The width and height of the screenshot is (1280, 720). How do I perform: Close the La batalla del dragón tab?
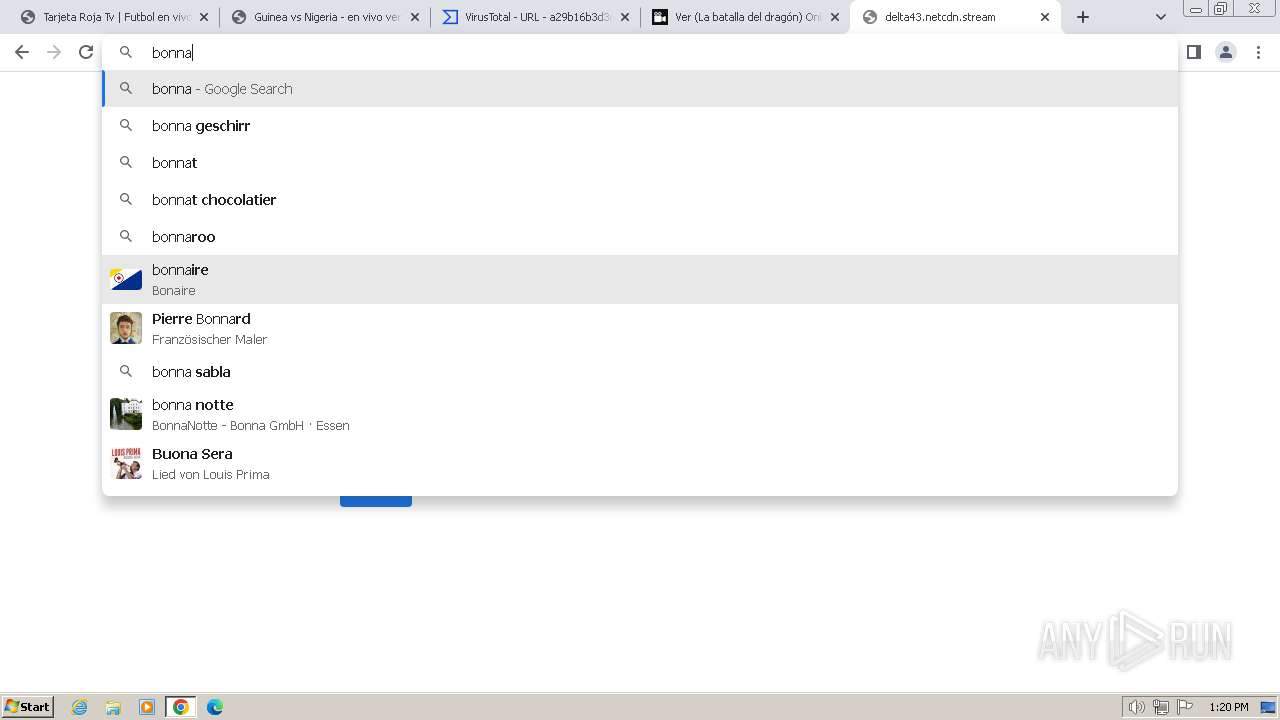point(835,17)
